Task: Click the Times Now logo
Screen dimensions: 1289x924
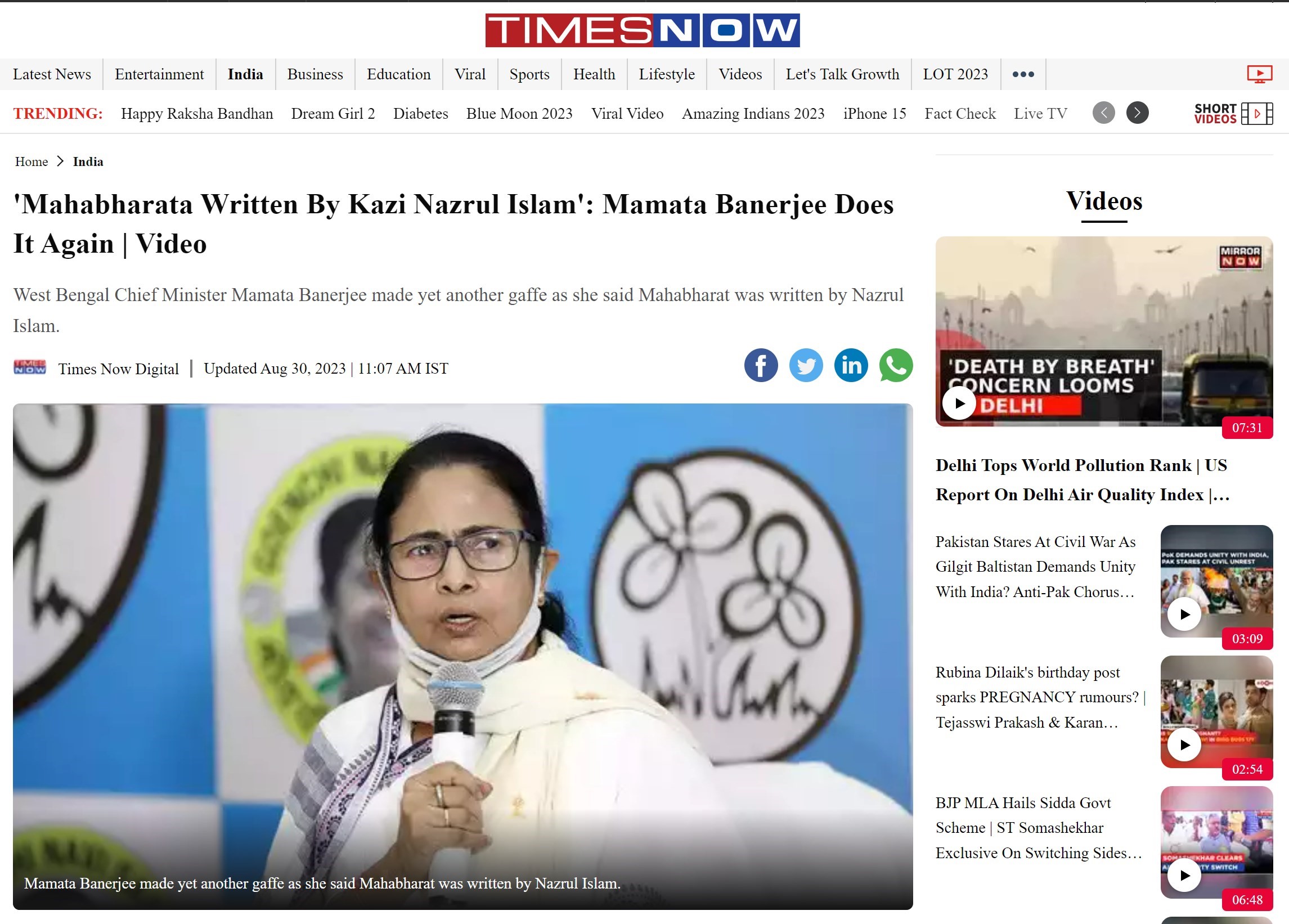Action: (642, 30)
